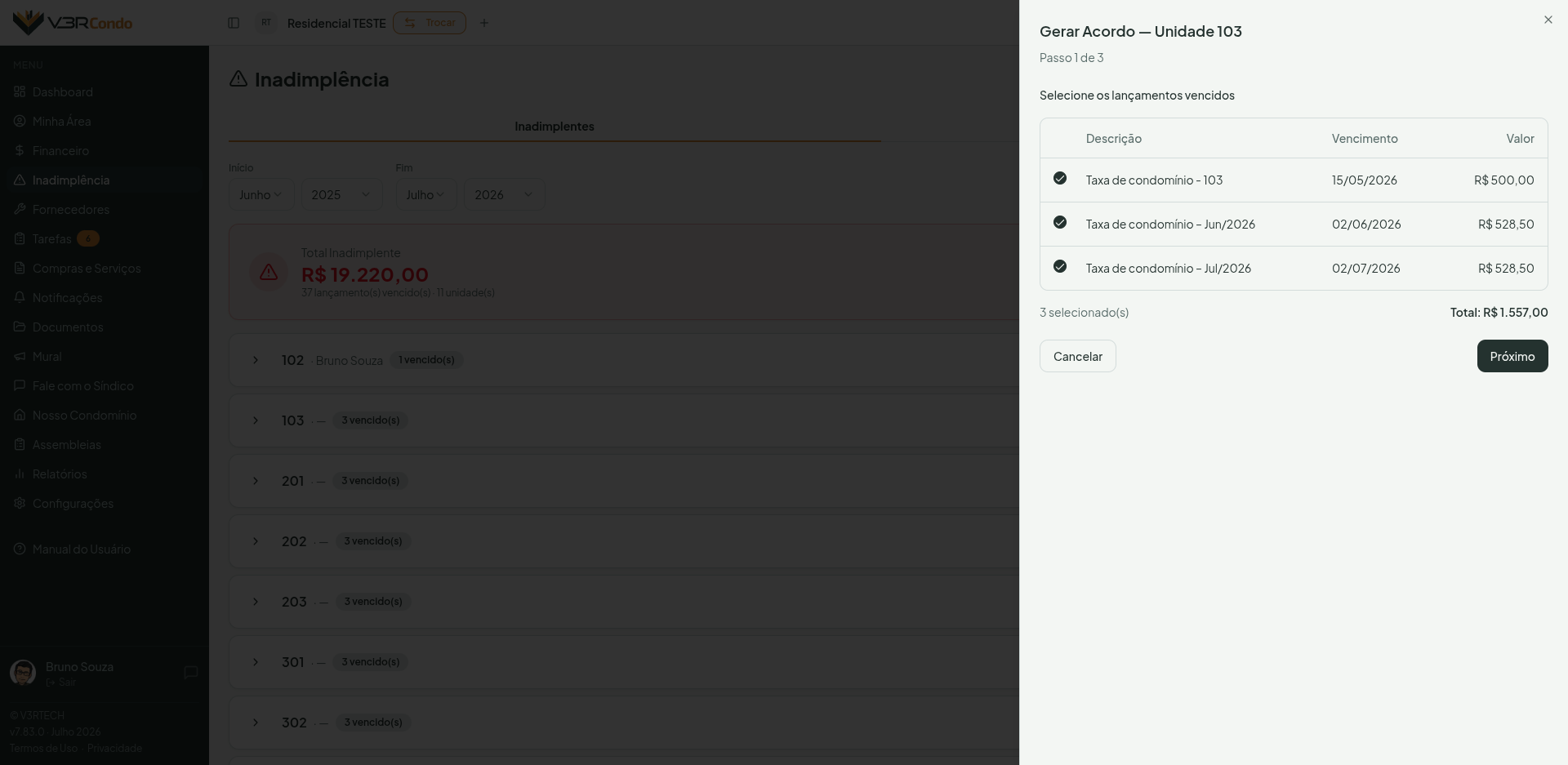Click the V3RCondo logo
The height and width of the screenshot is (765, 1568).
tap(73, 23)
